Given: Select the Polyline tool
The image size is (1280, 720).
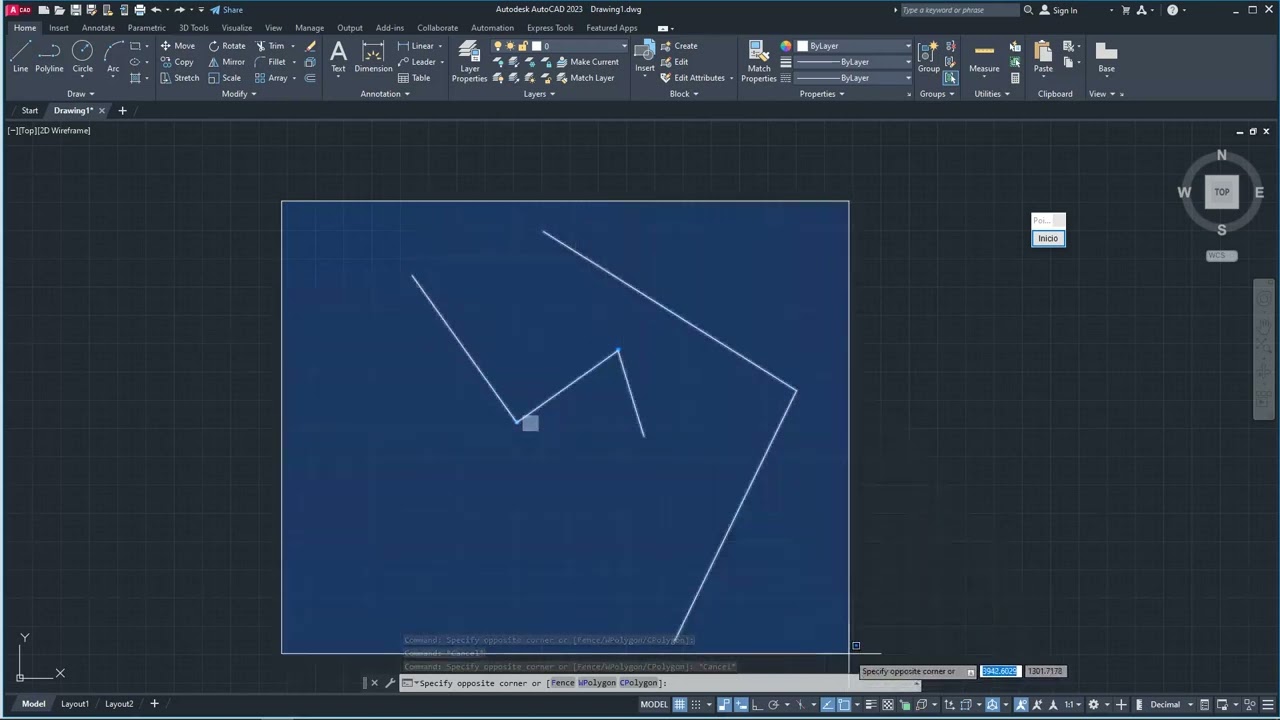Looking at the screenshot, I should pos(49,57).
